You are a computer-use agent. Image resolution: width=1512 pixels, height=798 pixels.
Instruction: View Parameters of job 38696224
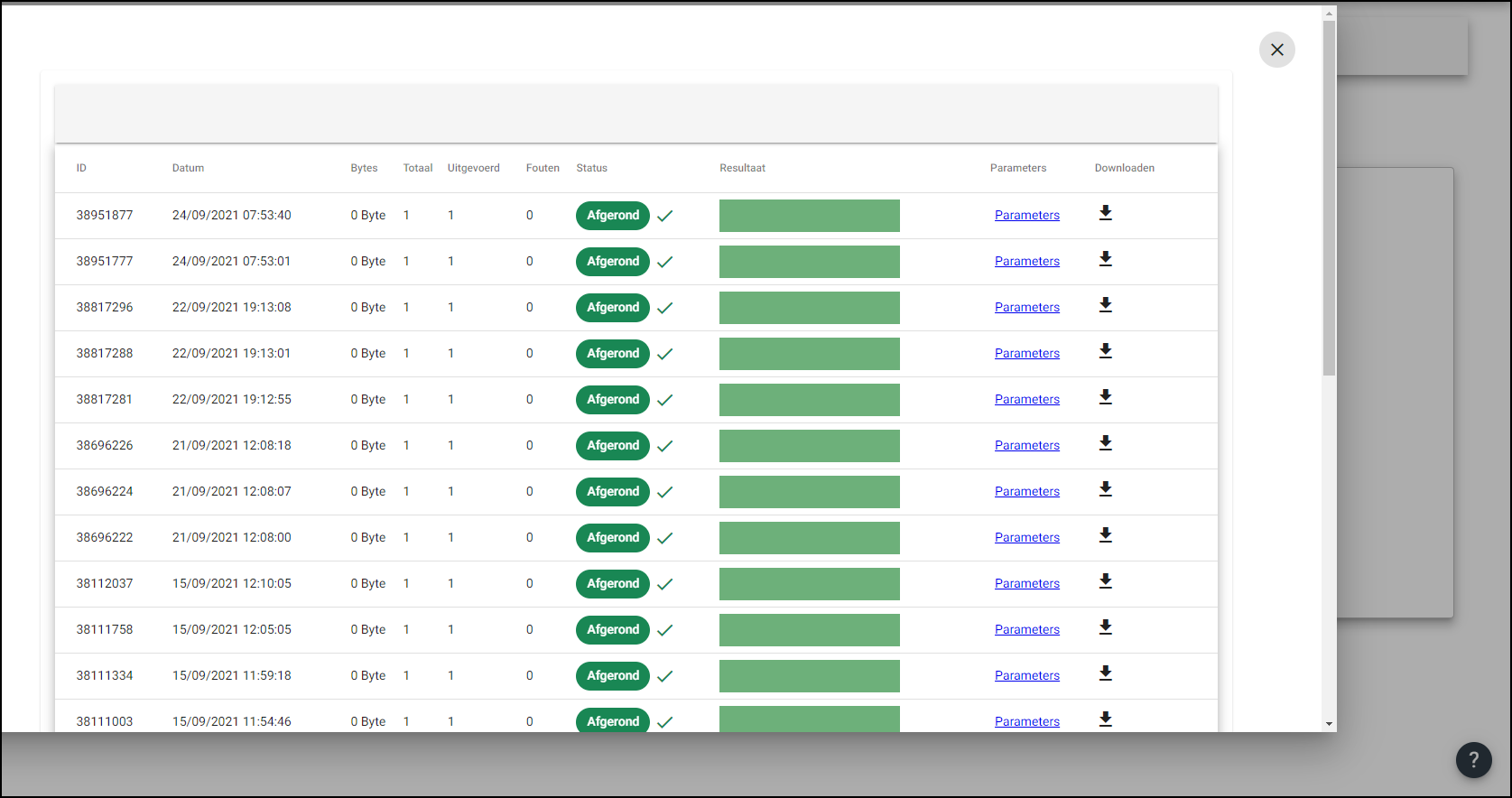(1026, 492)
